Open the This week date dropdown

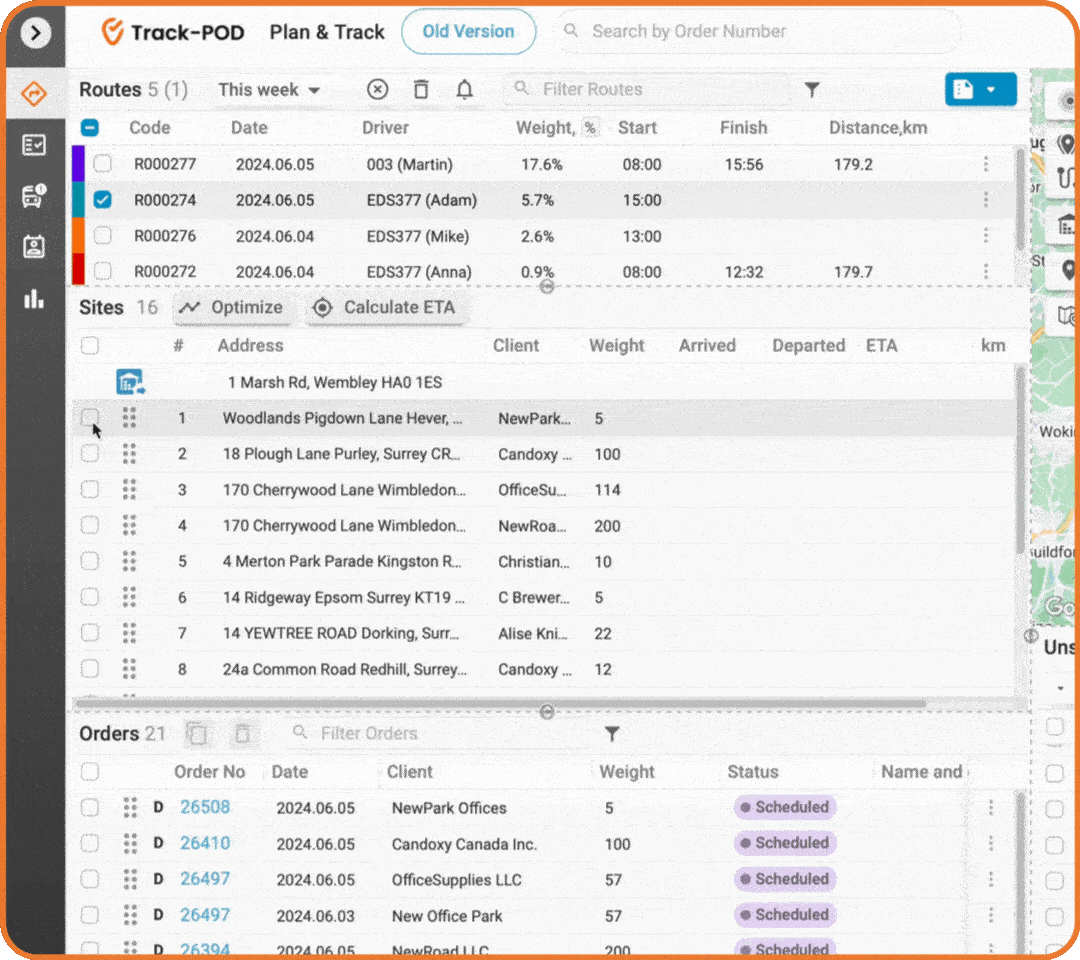pos(269,90)
